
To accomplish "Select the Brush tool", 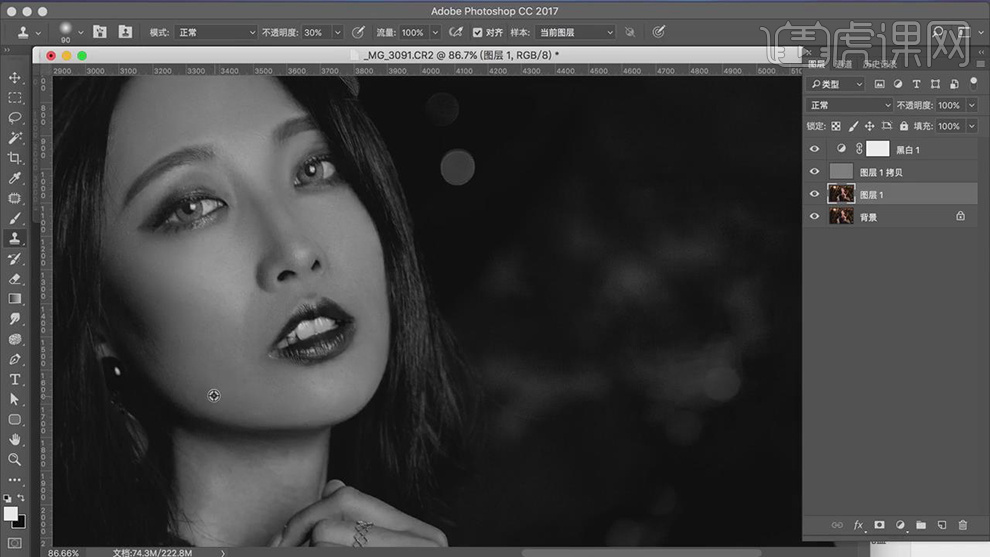I will (15, 219).
